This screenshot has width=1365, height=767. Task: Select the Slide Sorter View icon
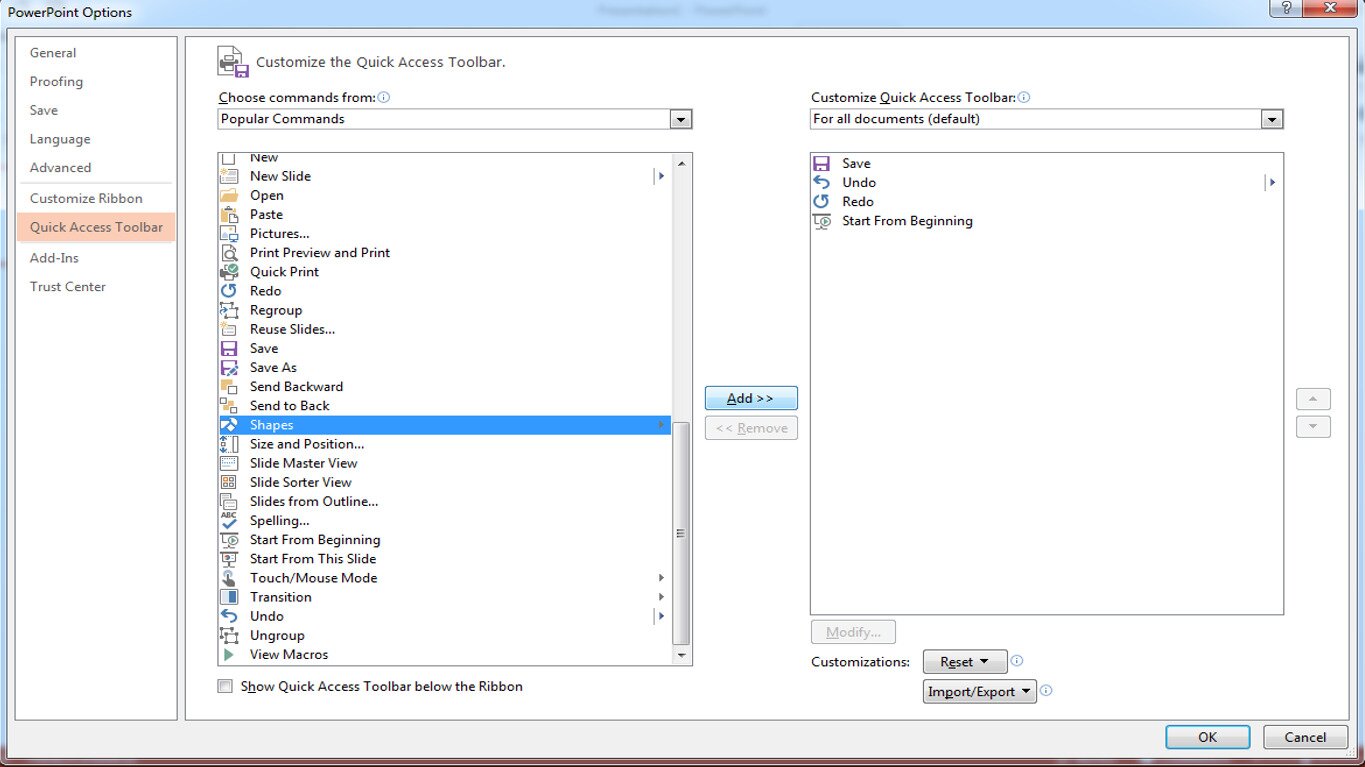229,482
